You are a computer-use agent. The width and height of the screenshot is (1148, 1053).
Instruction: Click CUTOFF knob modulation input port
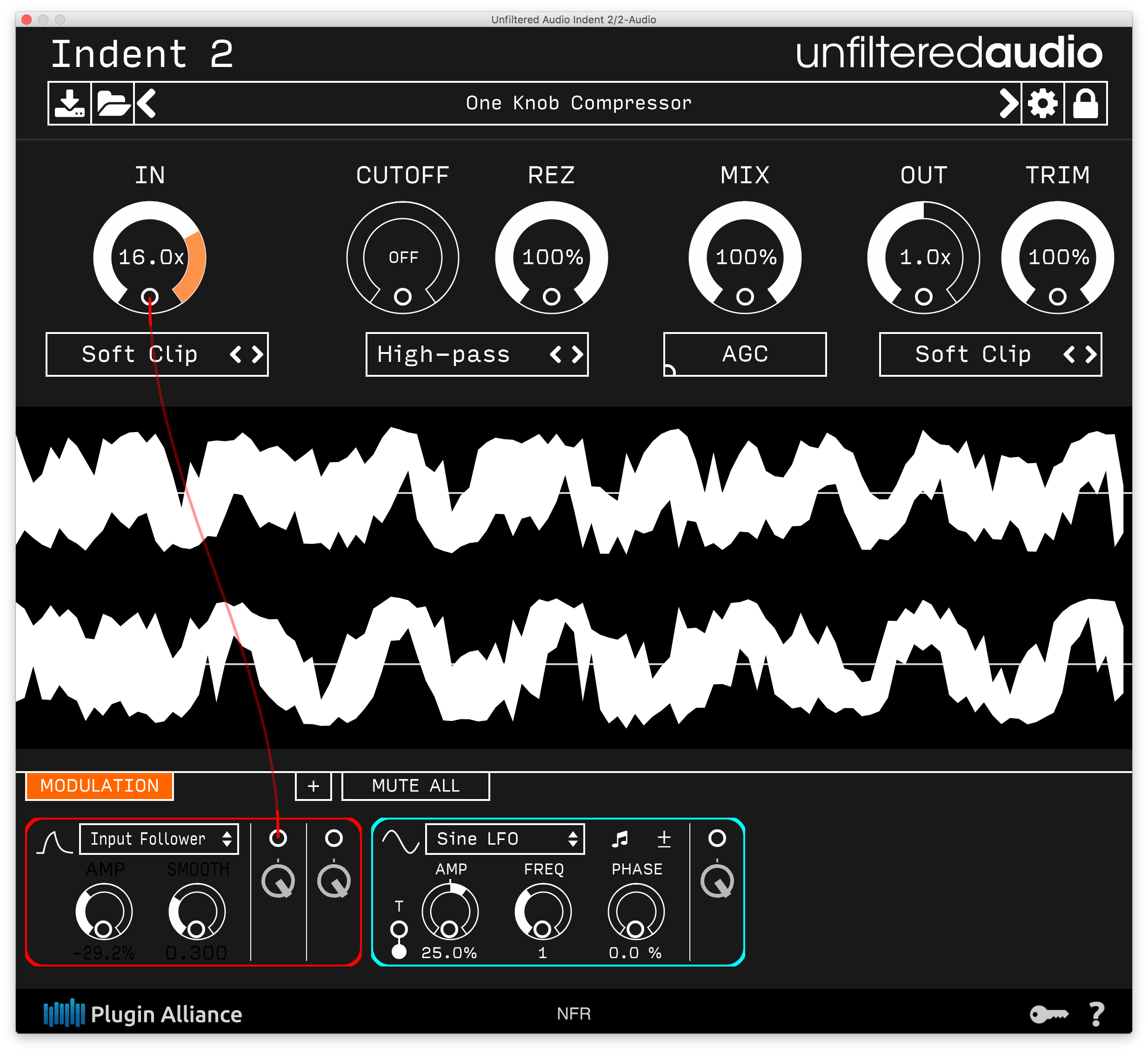tap(403, 296)
